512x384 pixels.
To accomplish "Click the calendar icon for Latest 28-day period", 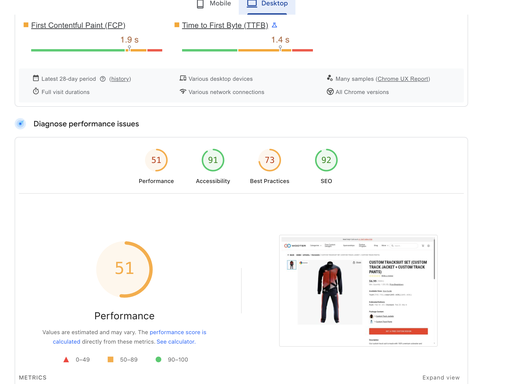I will pos(36,78).
